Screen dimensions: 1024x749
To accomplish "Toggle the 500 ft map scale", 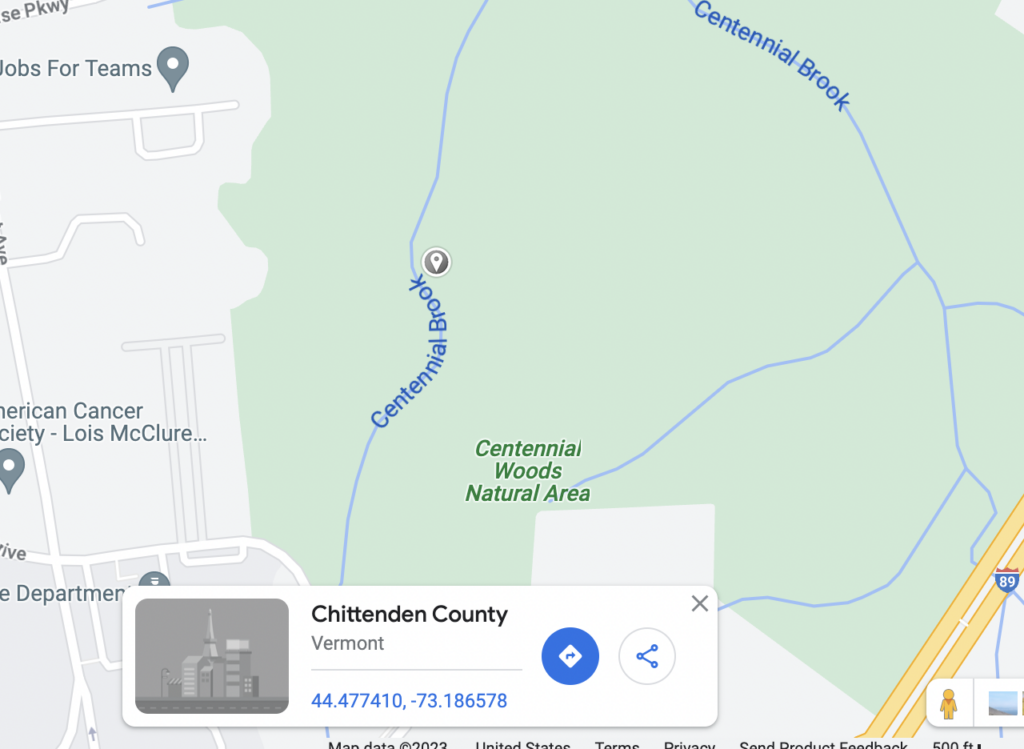I will (x=957, y=744).
